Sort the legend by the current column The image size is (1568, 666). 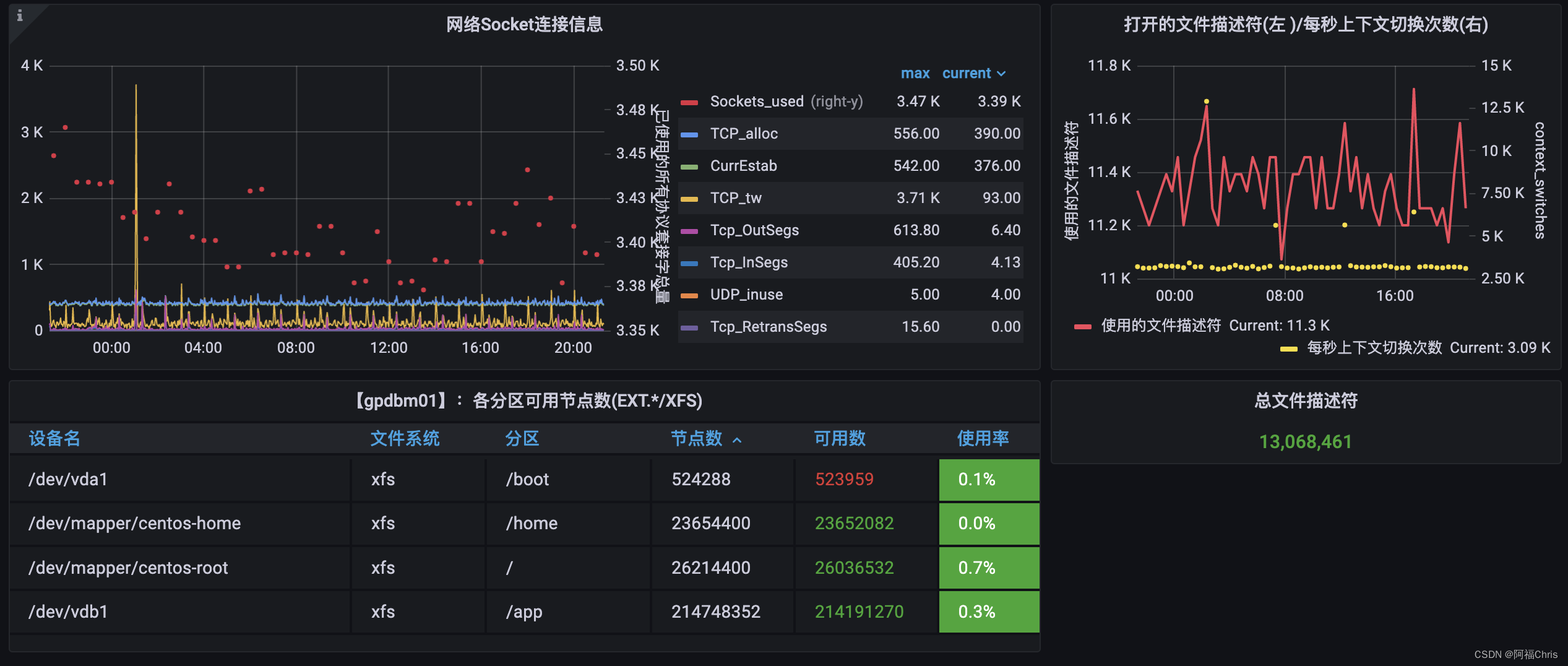pyautogui.click(x=974, y=74)
